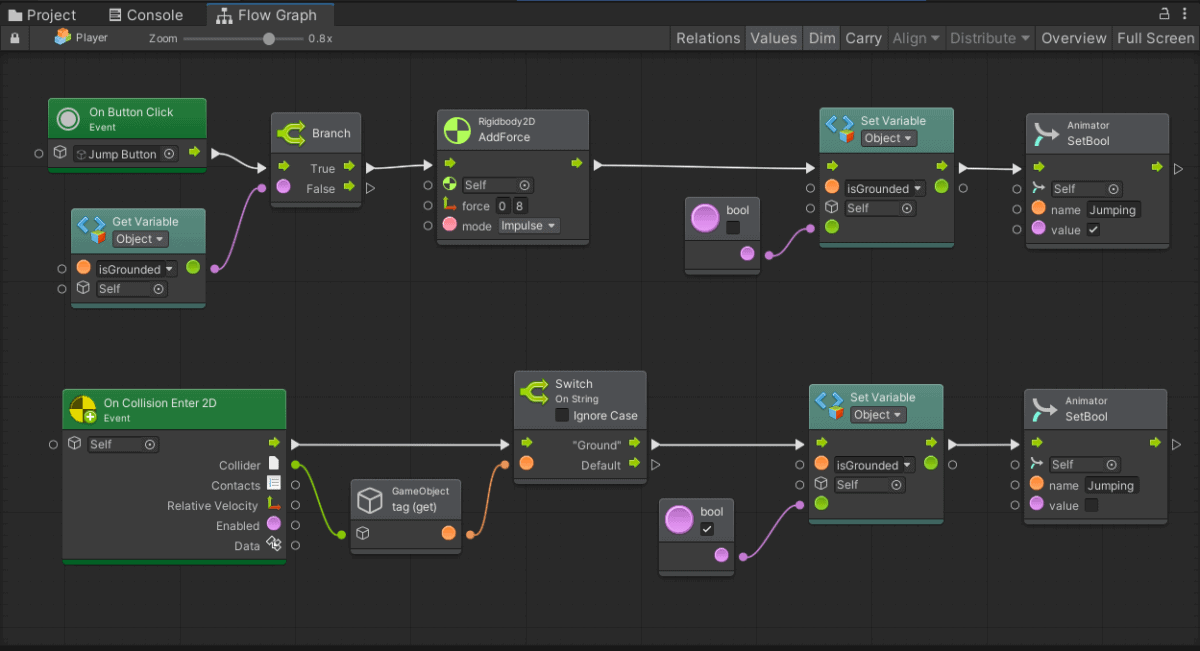
Task: Open the AddForce mode Impulse dropdown
Action: [529, 226]
